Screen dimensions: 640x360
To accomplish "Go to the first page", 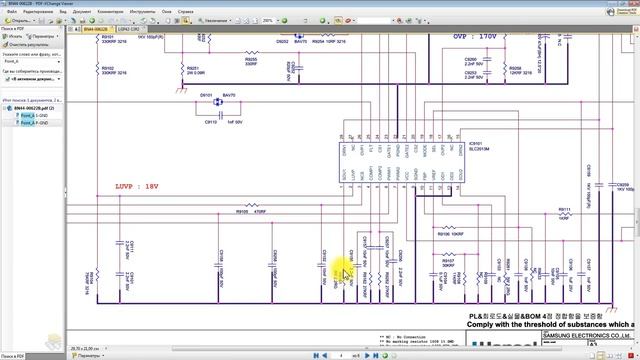I will tap(316, 356).
